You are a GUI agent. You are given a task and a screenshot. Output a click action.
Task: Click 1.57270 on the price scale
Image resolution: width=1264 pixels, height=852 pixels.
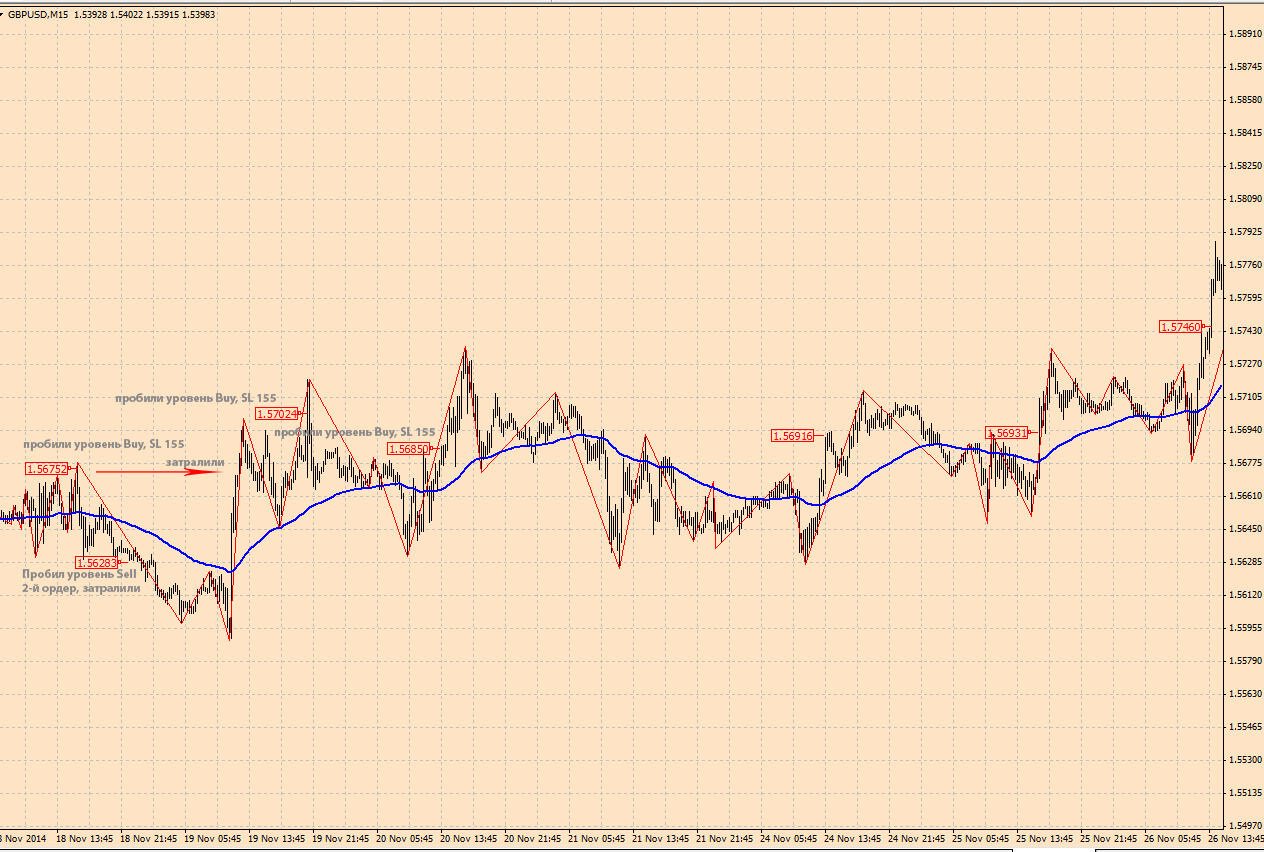tap(1243, 363)
